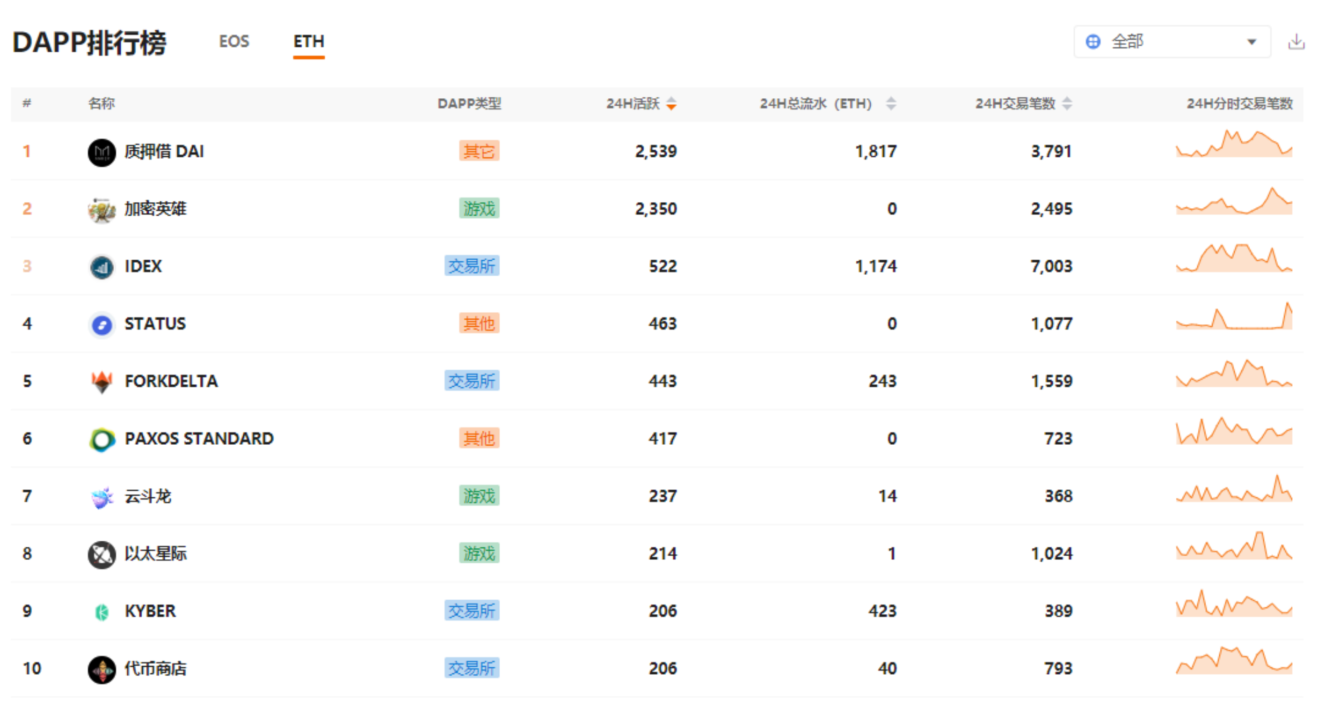The width and height of the screenshot is (1320, 703).
Task: Click the STATUS transaction sparkline chart
Action: (1234, 316)
